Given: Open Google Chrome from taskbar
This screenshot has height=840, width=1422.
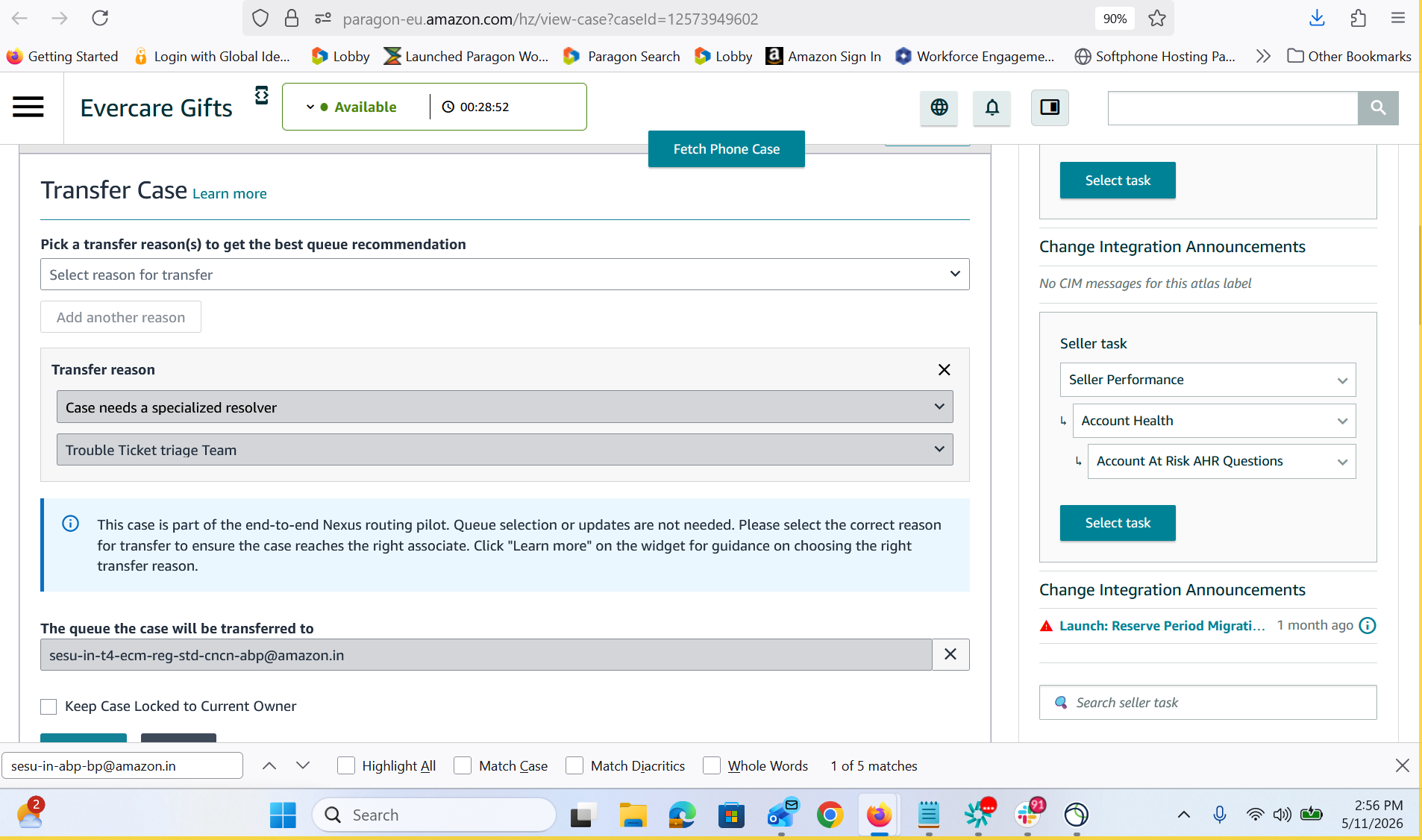Looking at the screenshot, I should click(830, 815).
